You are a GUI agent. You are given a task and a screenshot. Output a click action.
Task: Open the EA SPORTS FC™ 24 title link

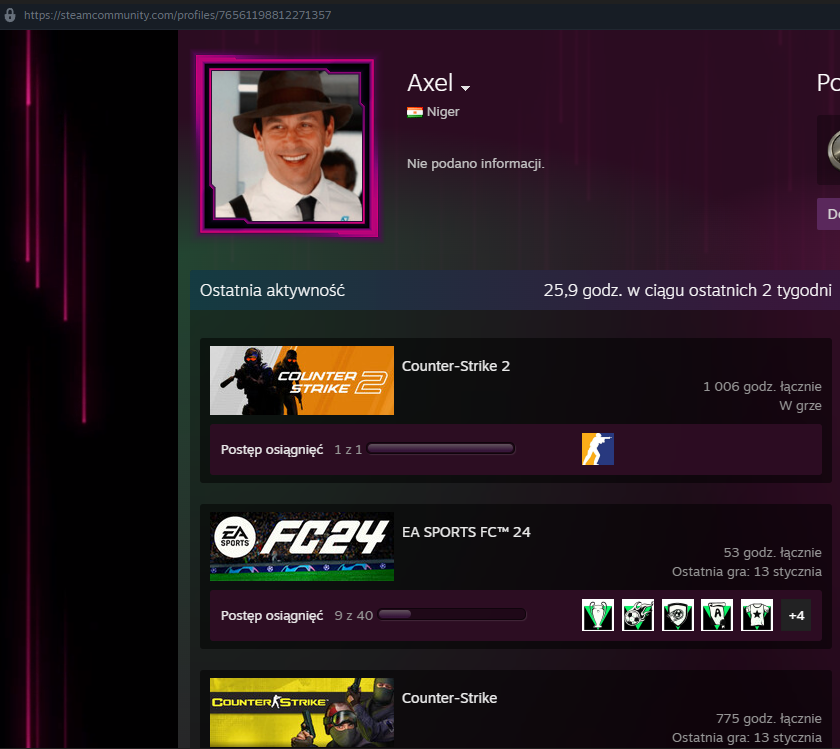[466, 532]
